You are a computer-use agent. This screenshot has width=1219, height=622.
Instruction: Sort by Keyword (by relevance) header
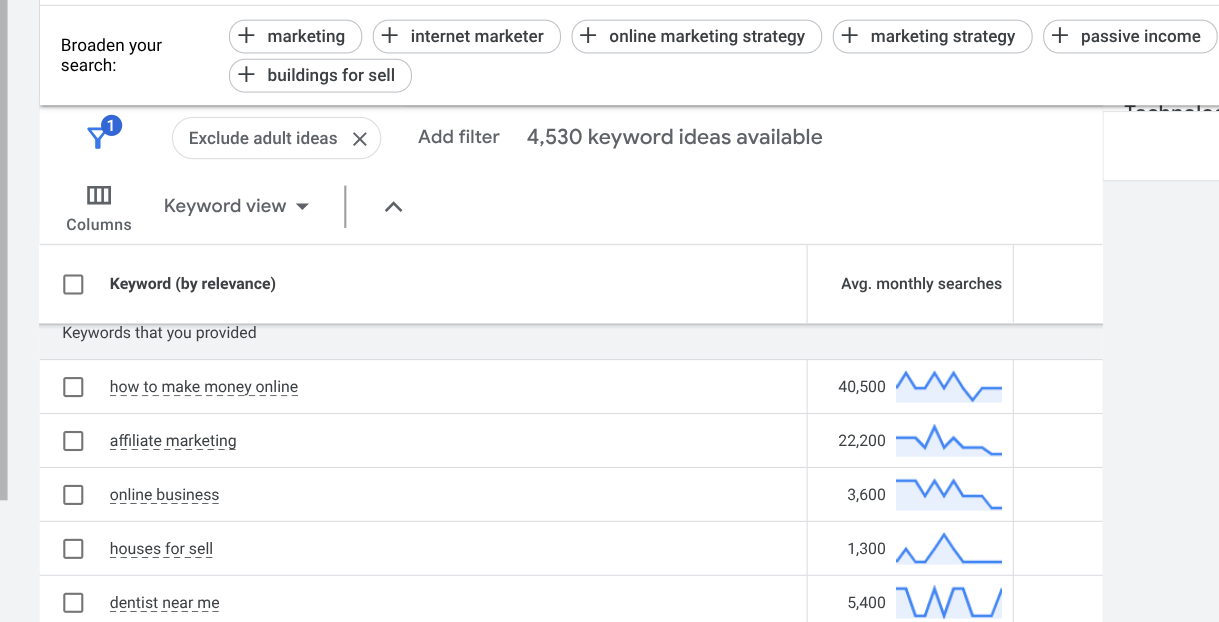click(192, 285)
